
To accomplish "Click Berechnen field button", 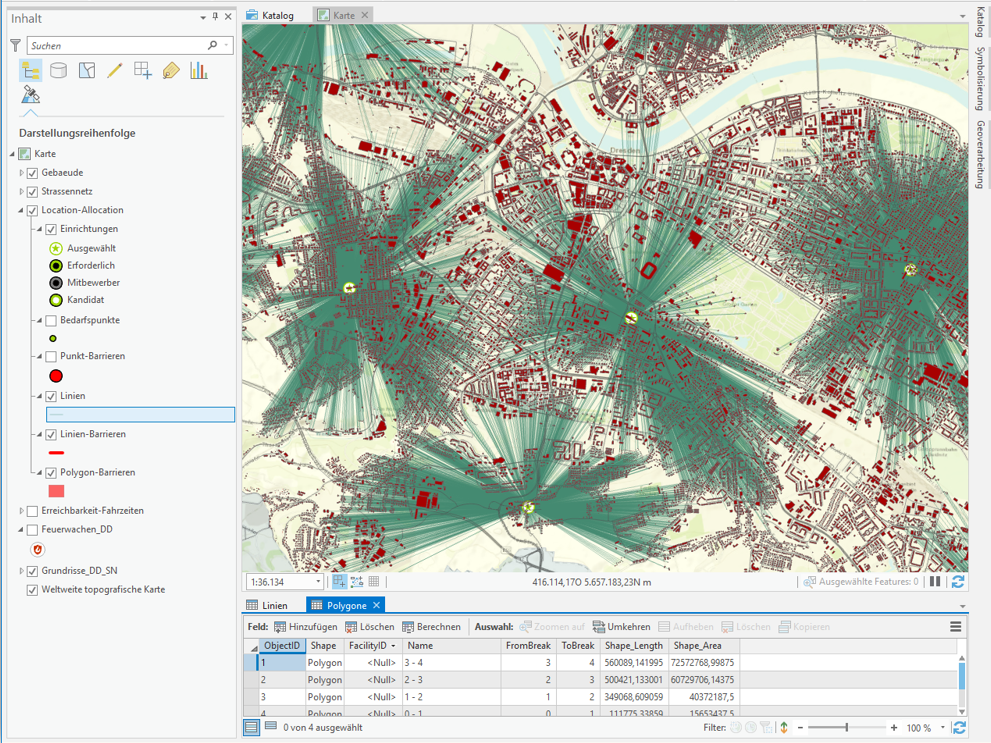I will (432, 627).
